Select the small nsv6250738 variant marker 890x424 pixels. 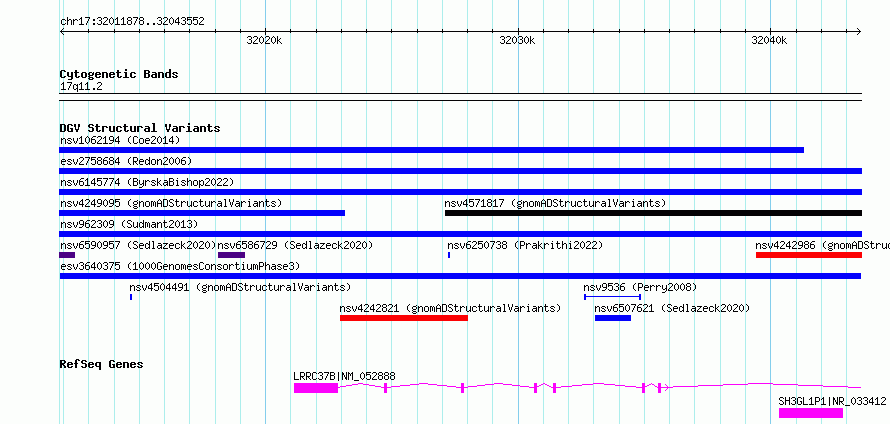449,255
